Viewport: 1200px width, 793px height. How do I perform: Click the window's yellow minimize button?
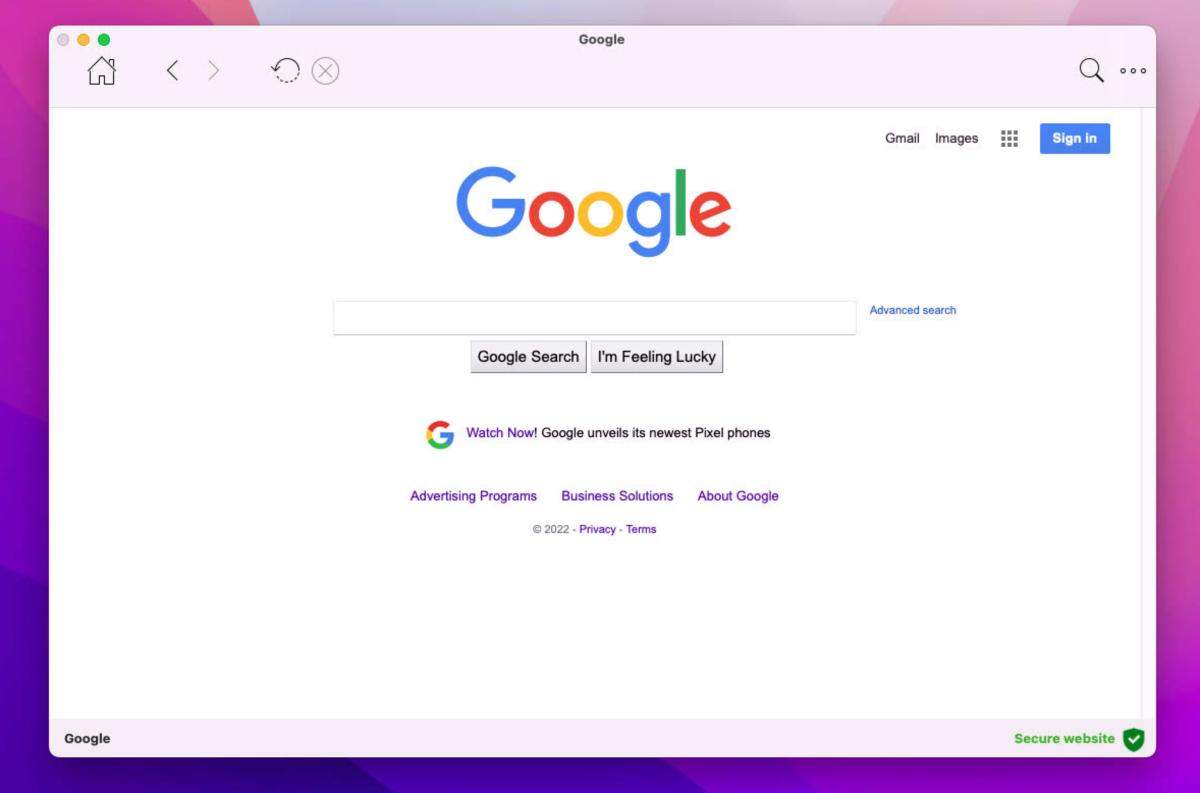coord(83,40)
